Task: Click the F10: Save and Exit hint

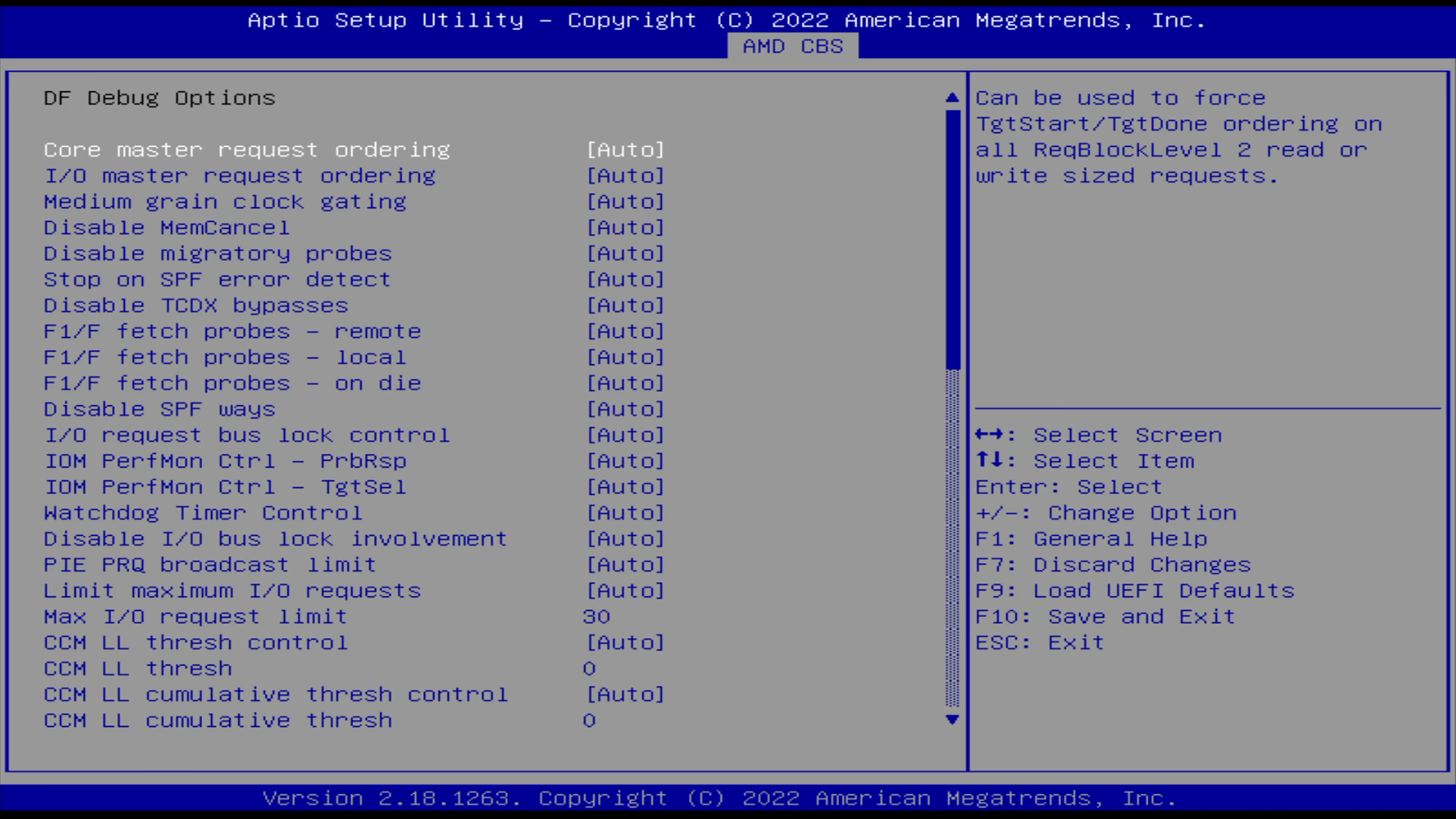Action: (x=1106, y=617)
